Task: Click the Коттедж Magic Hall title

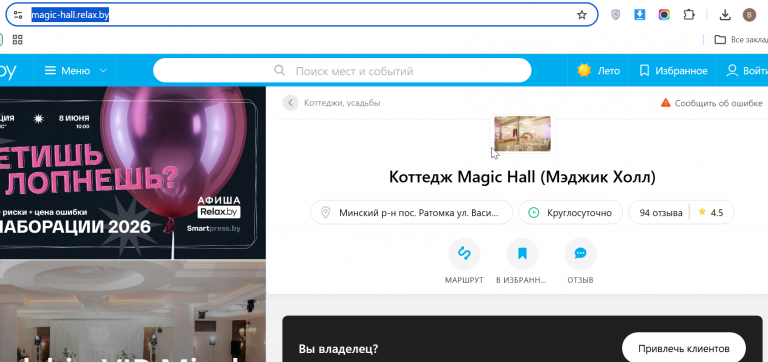Action: pyautogui.click(x=522, y=177)
